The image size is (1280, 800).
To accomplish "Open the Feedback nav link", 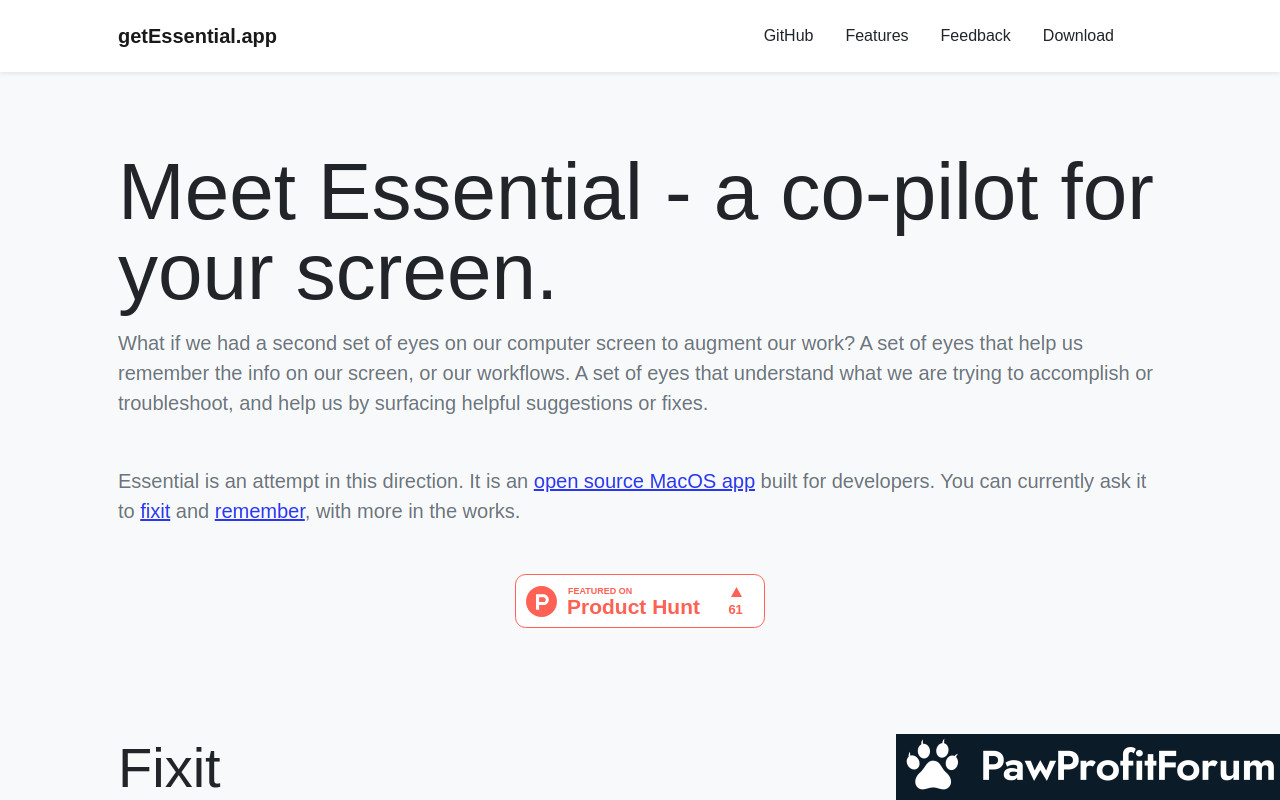I will click(975, 36).
